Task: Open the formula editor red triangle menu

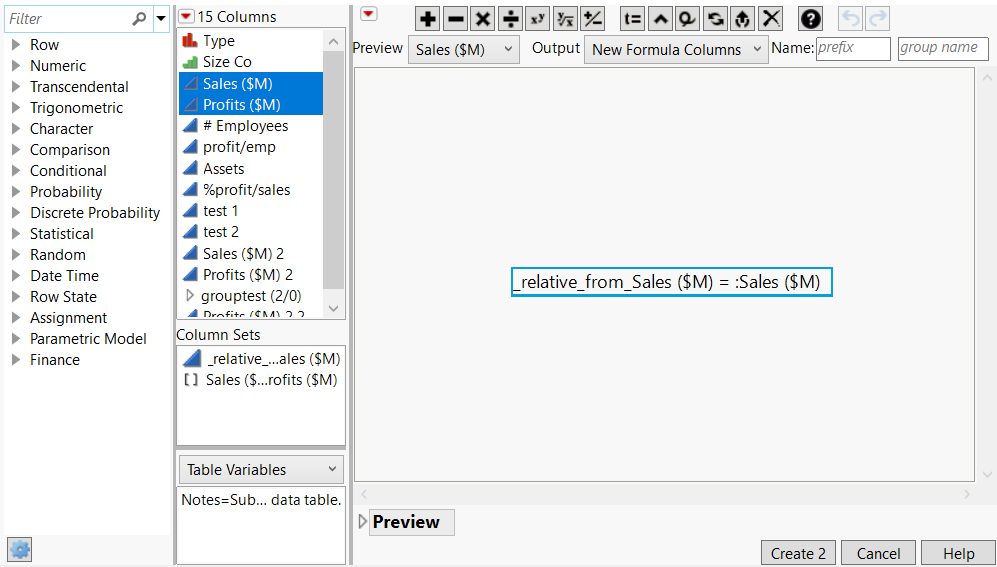Action: [369, 14]
